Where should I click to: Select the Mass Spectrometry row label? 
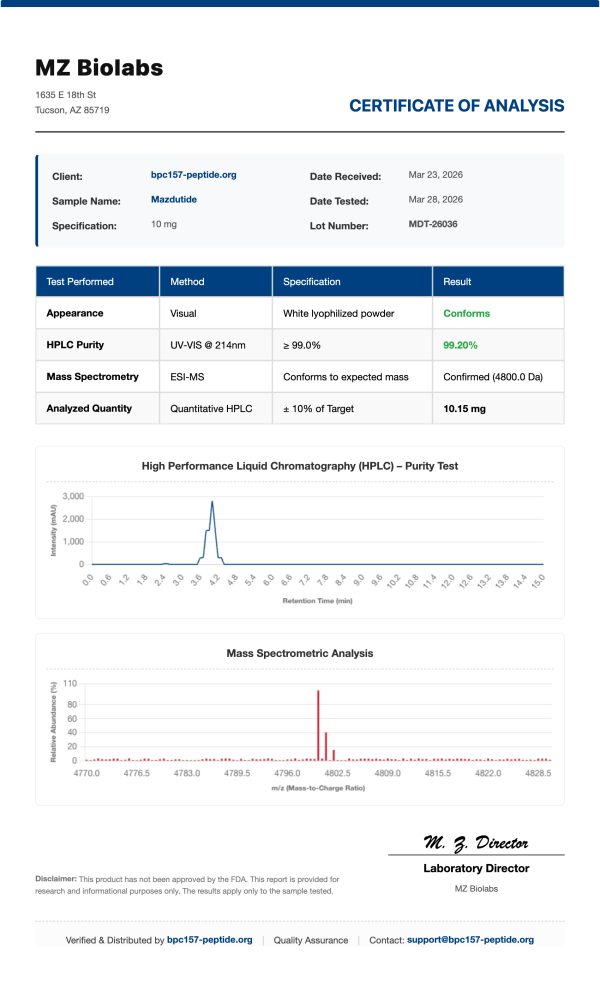coord(92,376)
